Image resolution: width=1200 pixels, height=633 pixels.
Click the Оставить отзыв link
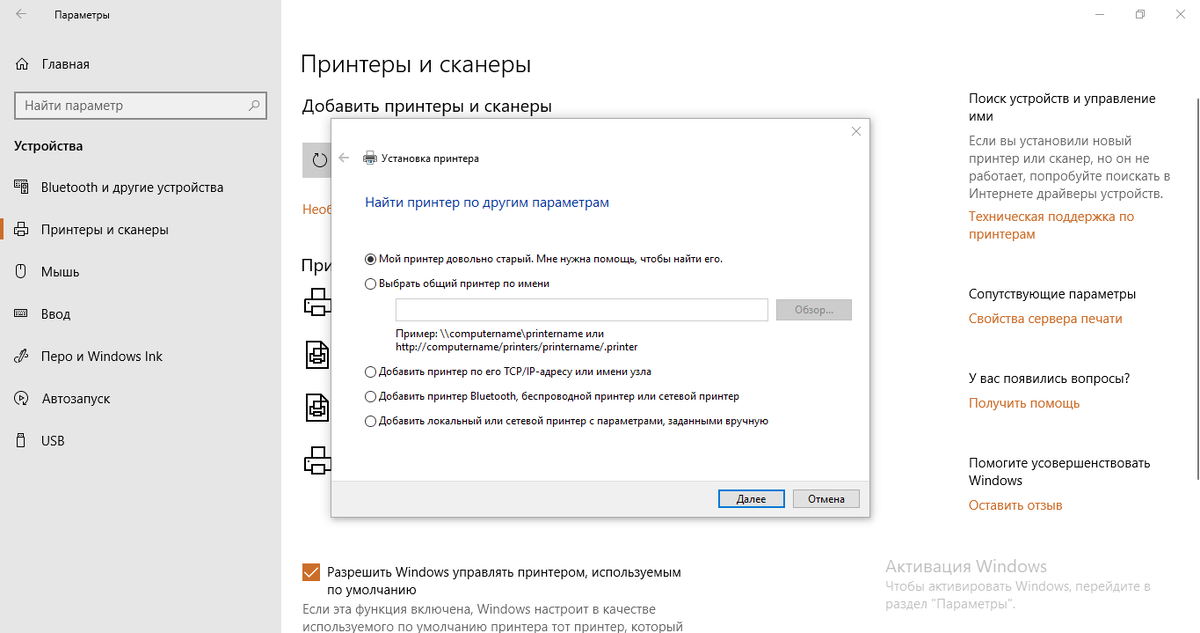[1015, 505]
